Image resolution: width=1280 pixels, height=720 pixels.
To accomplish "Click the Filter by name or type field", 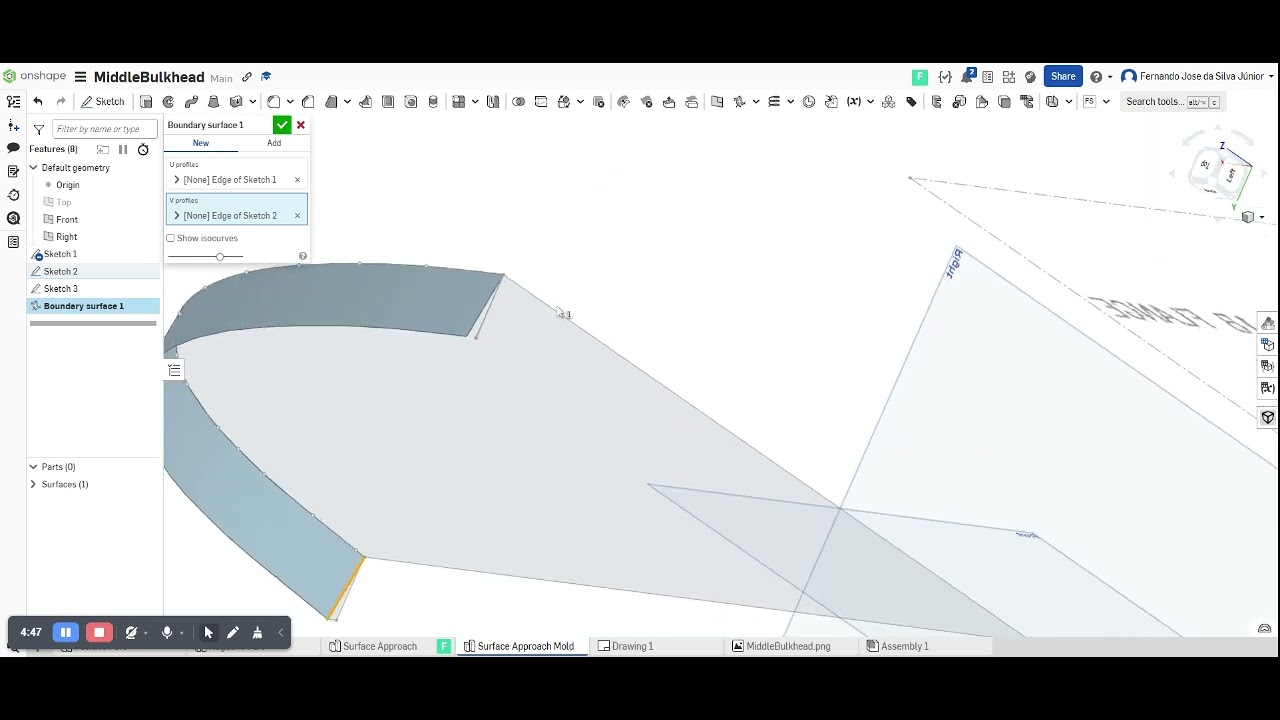I will tap(104, 129).
